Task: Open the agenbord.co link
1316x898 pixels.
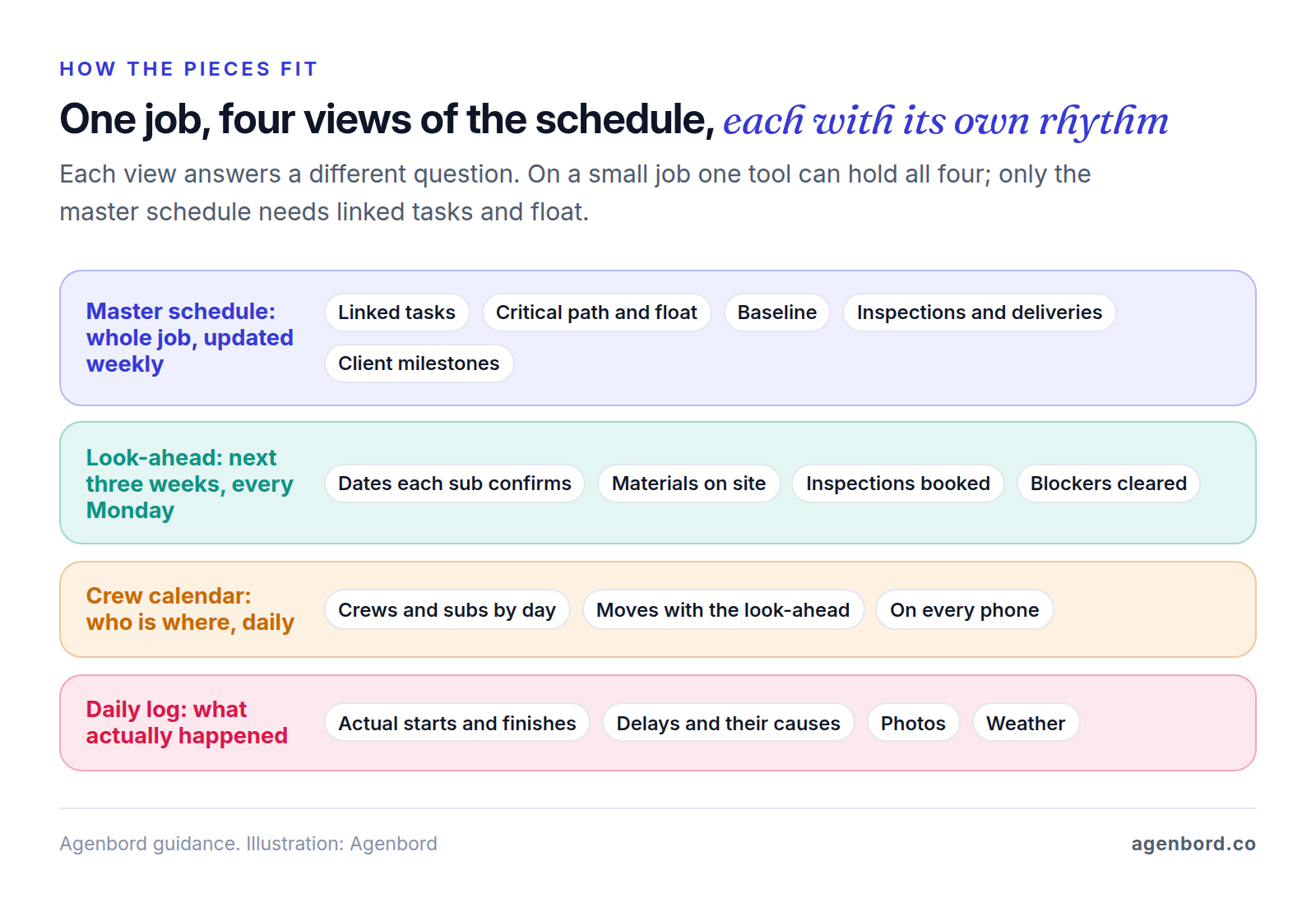Action: pos(1193,844)
